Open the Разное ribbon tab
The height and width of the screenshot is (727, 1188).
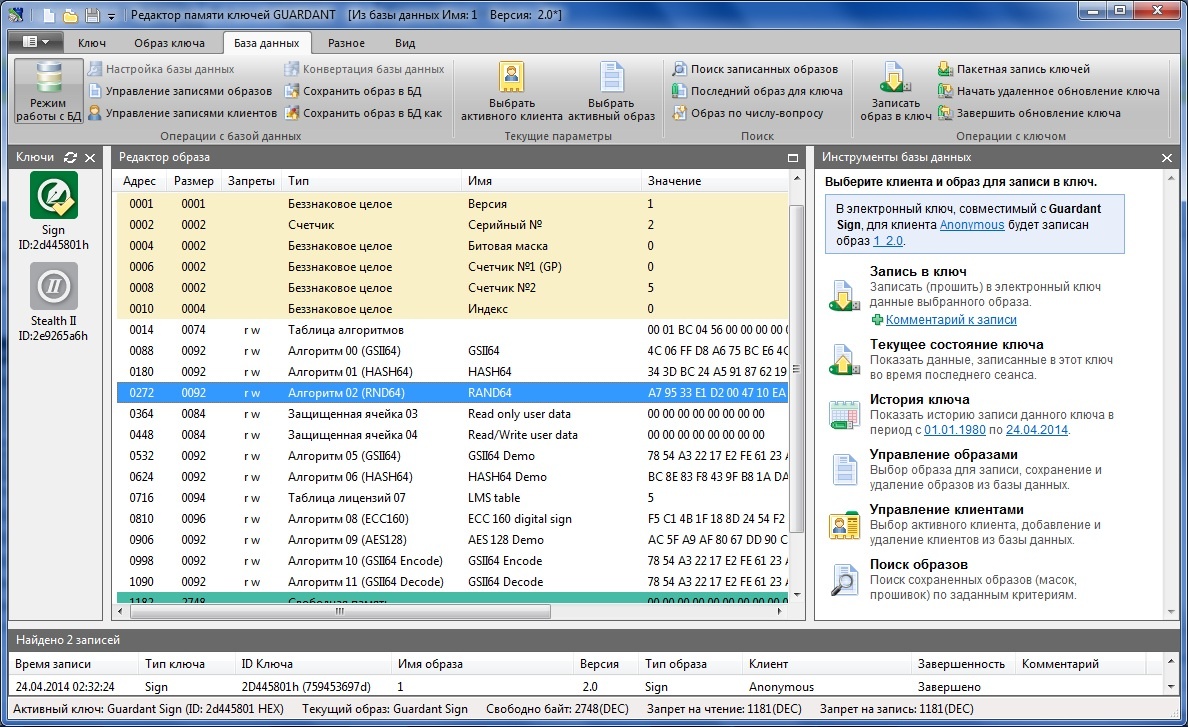(346, 43)
